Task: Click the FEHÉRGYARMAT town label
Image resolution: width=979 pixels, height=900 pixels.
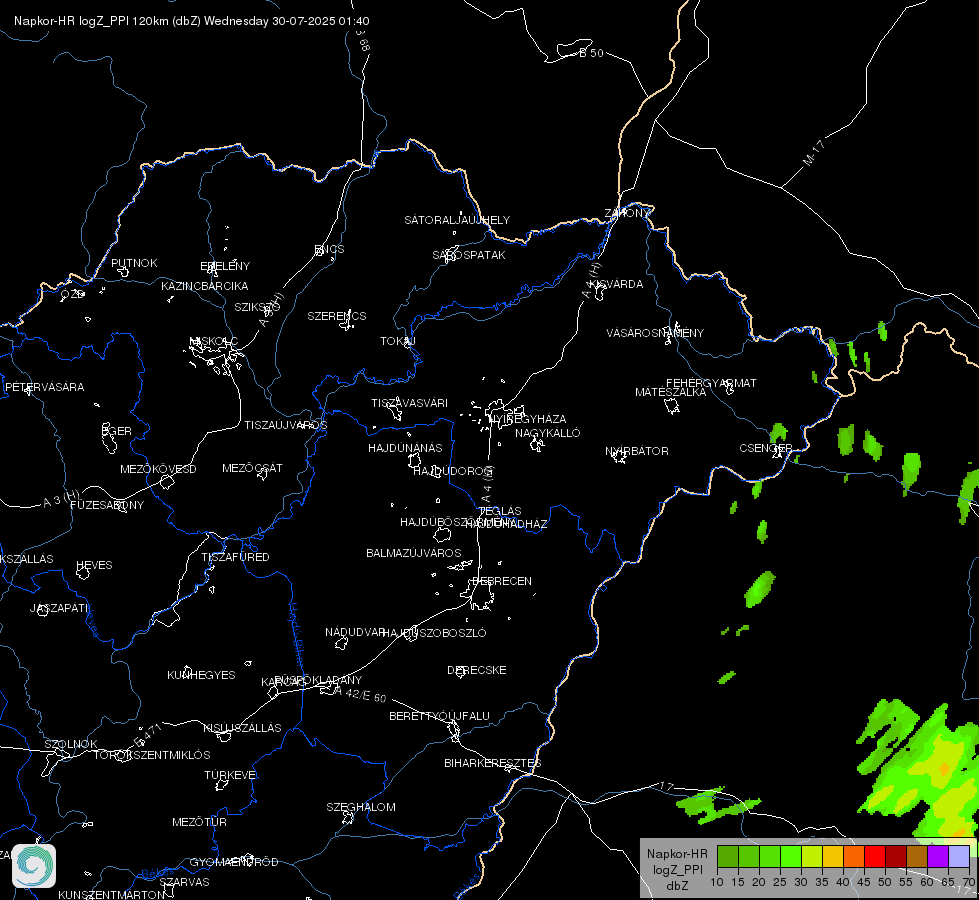Action: [x=711, y=383]
